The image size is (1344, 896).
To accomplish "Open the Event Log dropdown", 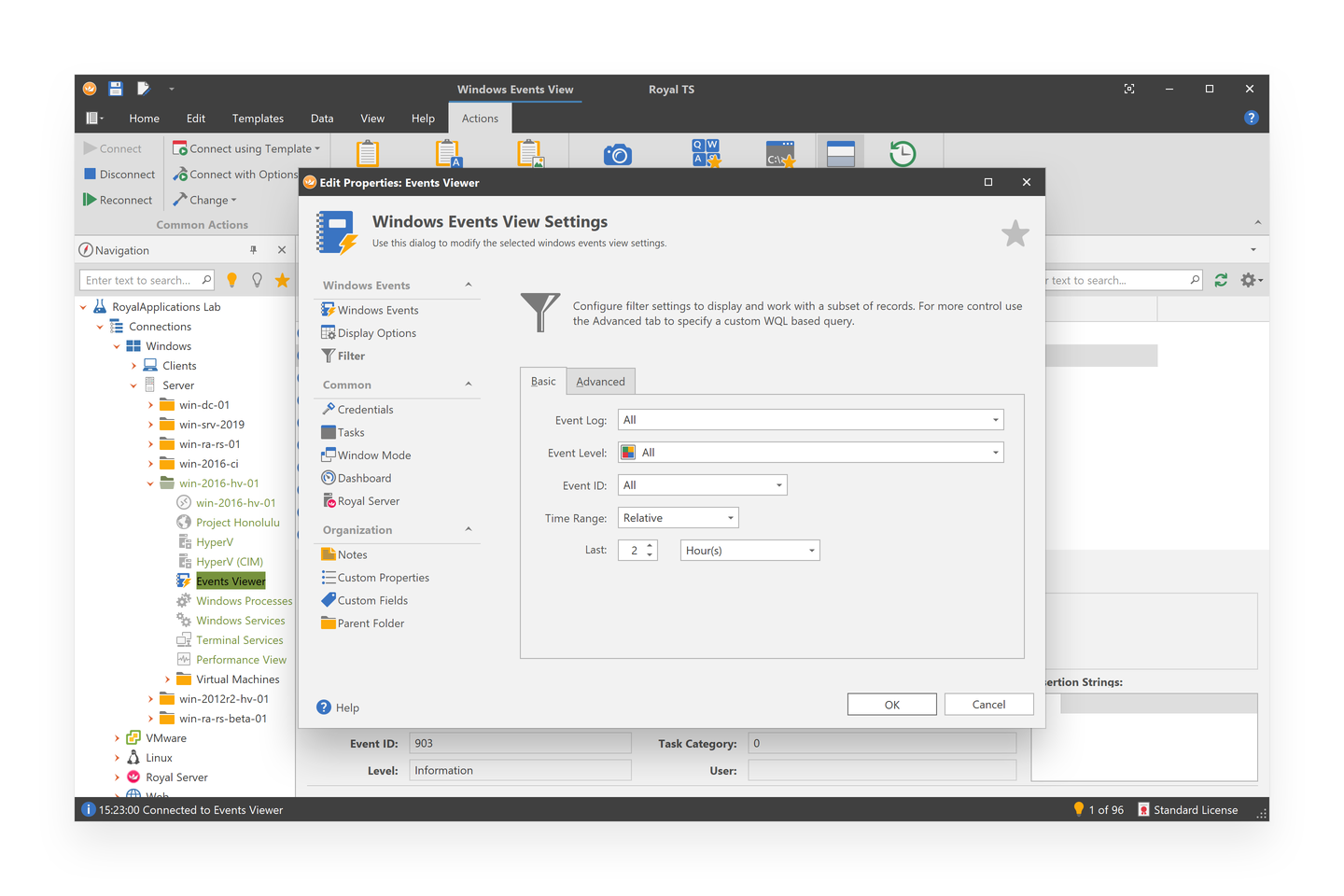I will pos(995,420).
